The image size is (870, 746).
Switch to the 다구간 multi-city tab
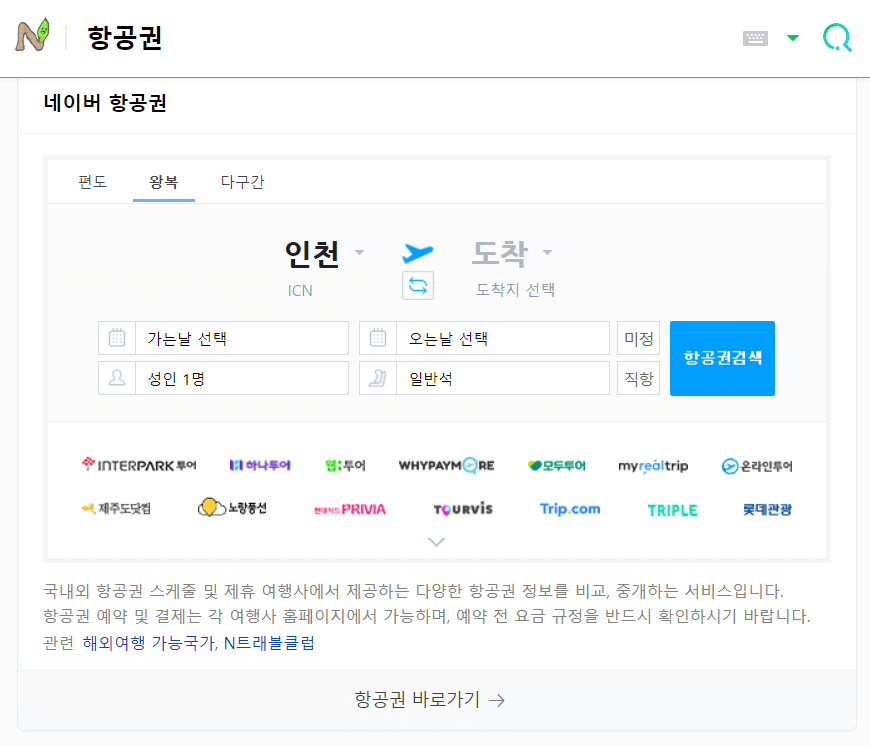241,183
